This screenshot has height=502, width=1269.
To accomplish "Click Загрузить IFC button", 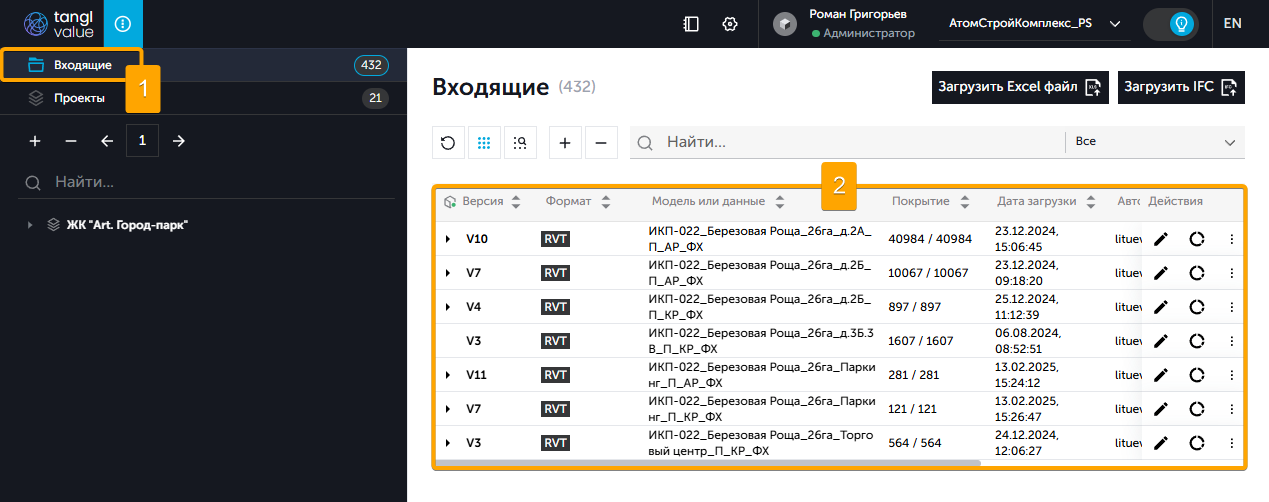I will coord(1180,87).
